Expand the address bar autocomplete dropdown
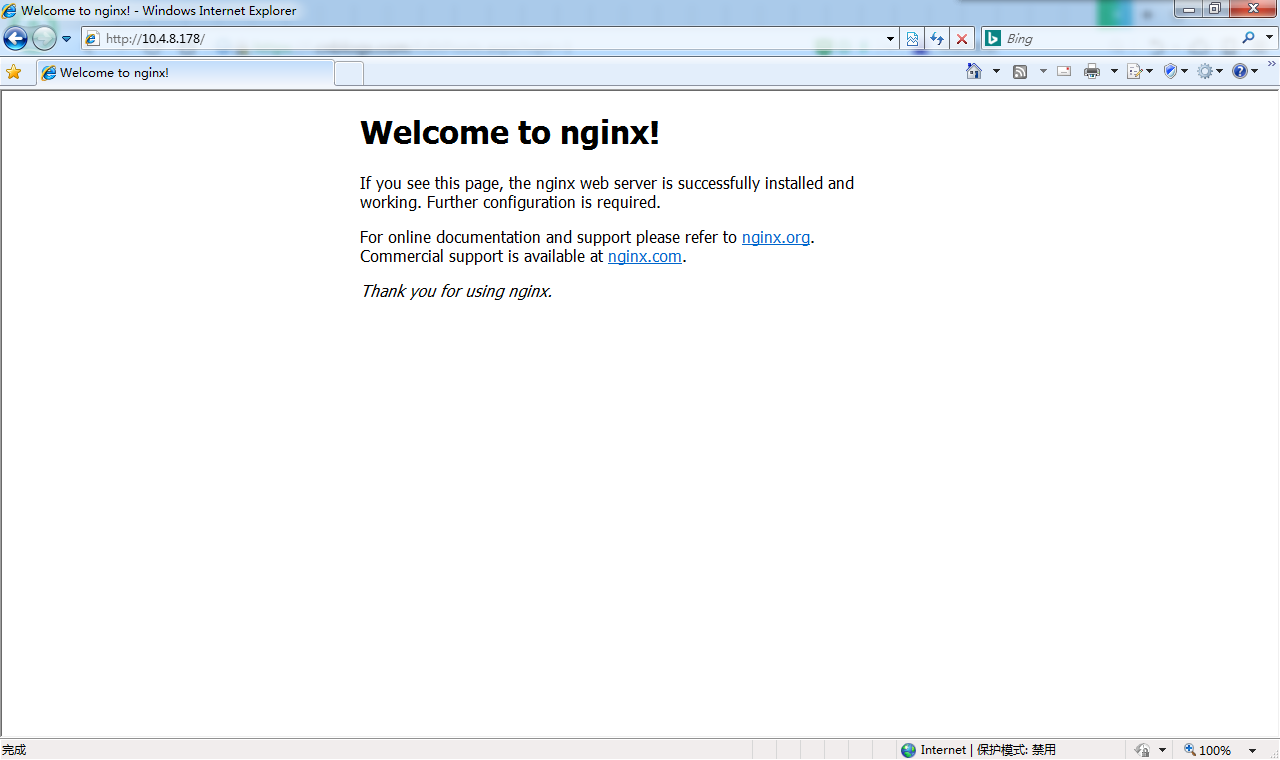 point(890,39)
